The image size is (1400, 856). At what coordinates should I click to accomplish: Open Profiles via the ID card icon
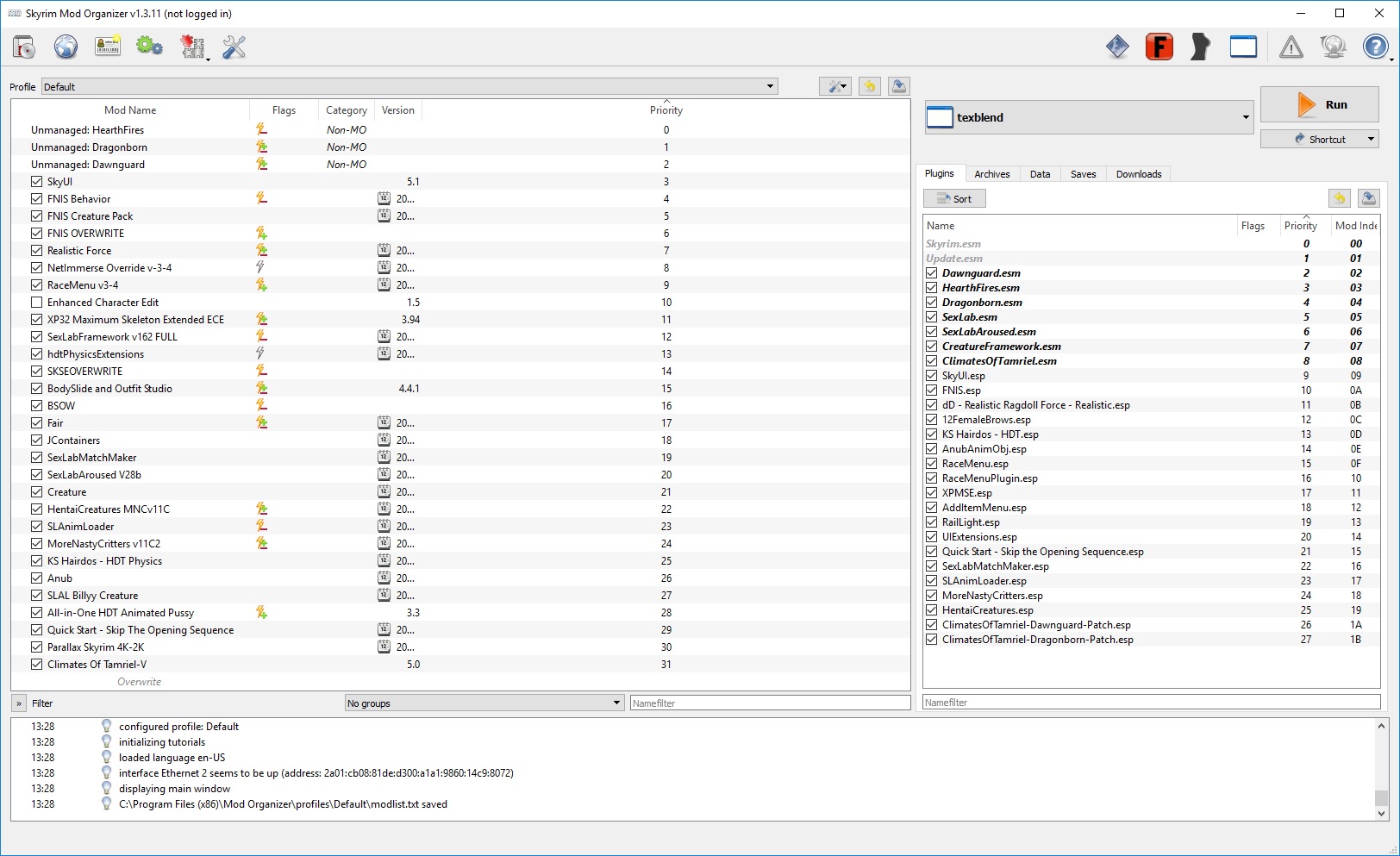pos(108,47)
